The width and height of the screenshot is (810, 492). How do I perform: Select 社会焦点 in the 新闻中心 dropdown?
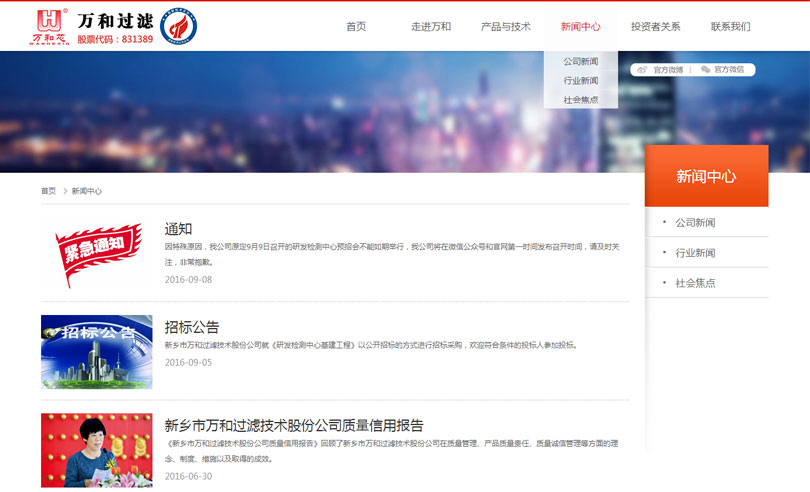click(x=580, y=100)
